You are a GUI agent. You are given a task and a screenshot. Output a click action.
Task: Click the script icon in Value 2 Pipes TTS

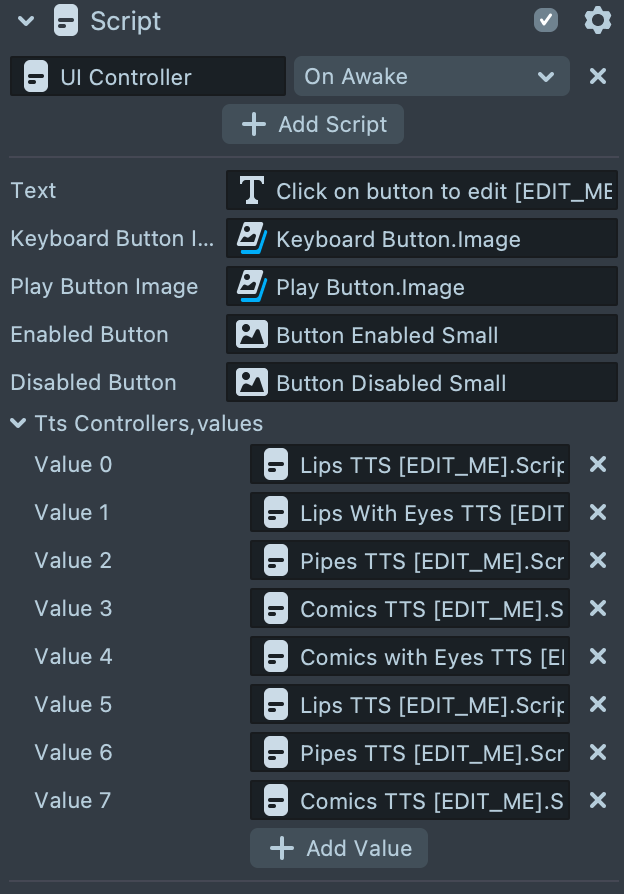(x=276, y=561)
